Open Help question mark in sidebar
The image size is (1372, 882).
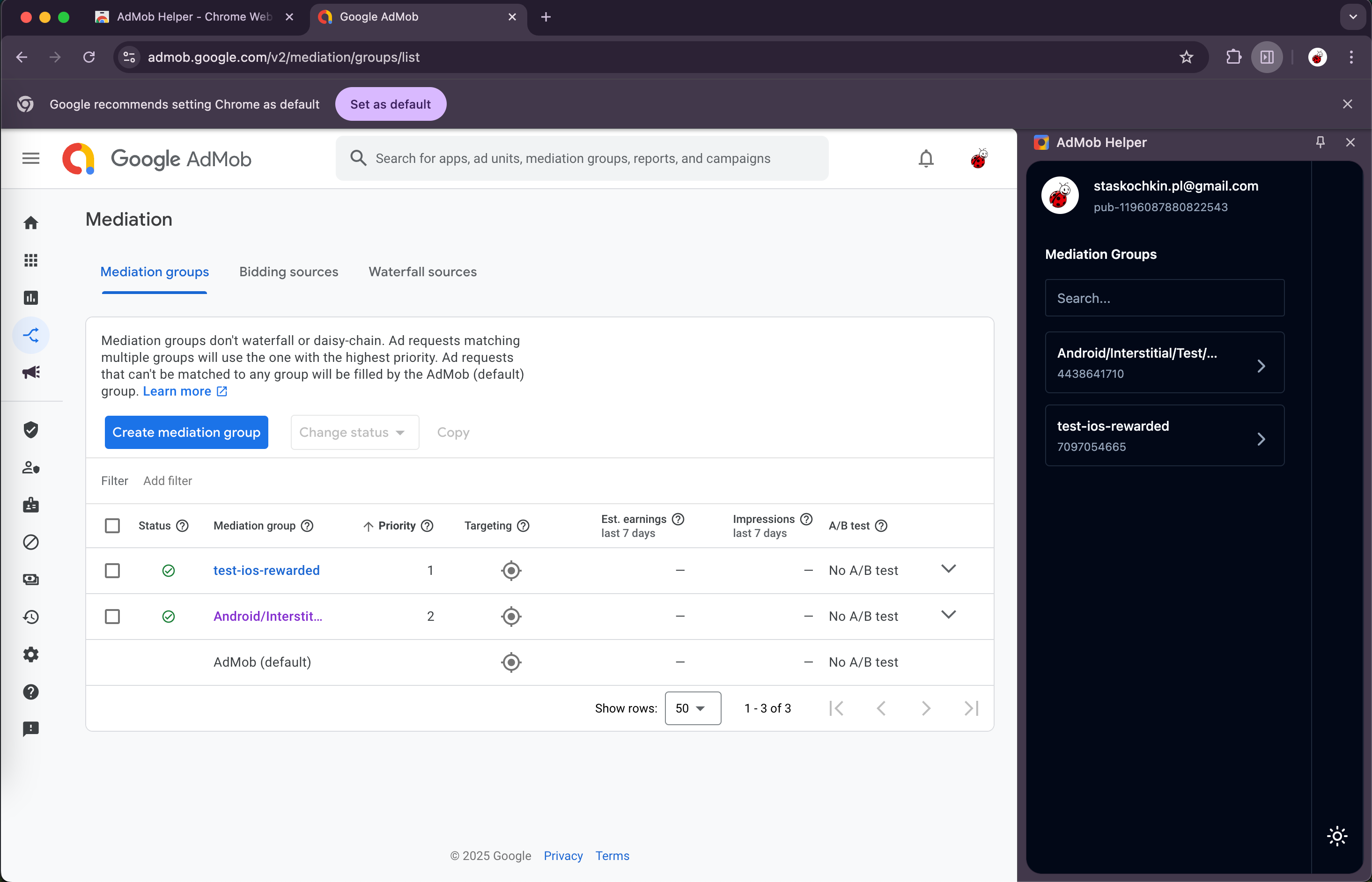click(31, 692)
